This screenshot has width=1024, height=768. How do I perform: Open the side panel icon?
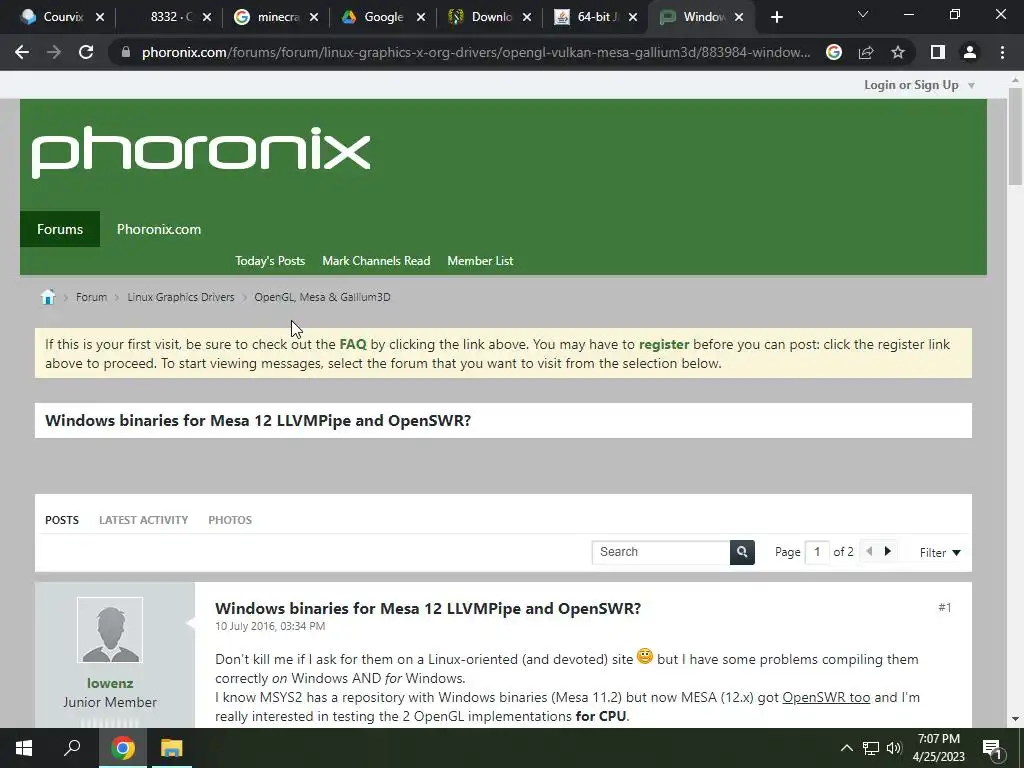938,52
